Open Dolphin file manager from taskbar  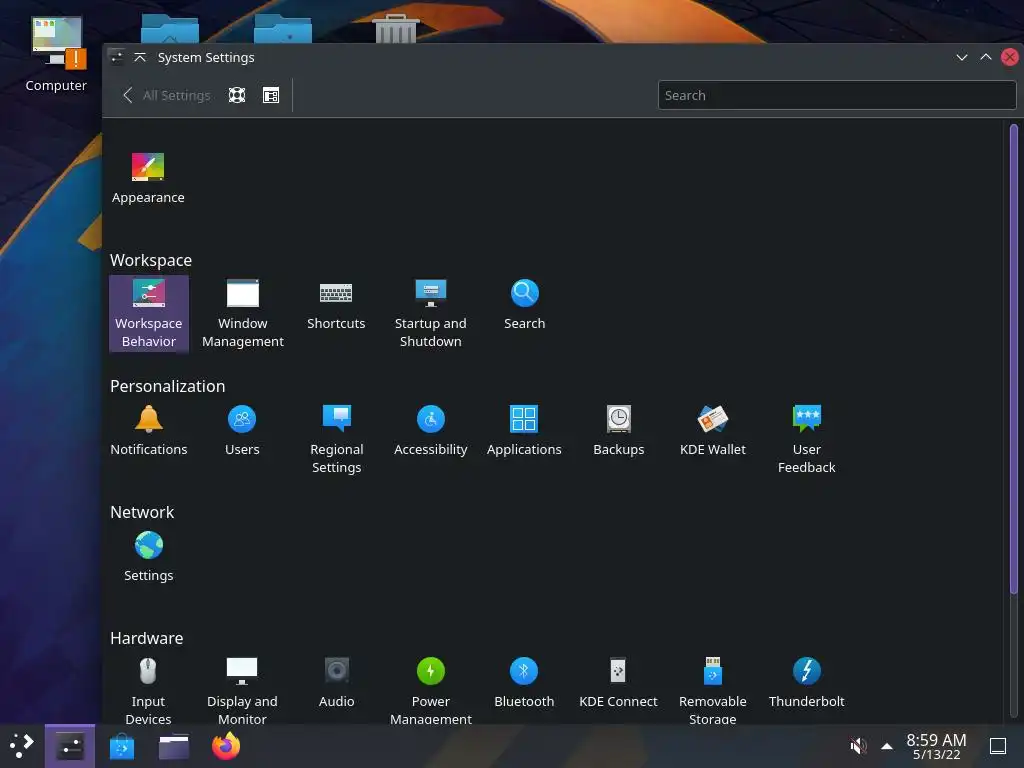(174, 746)
